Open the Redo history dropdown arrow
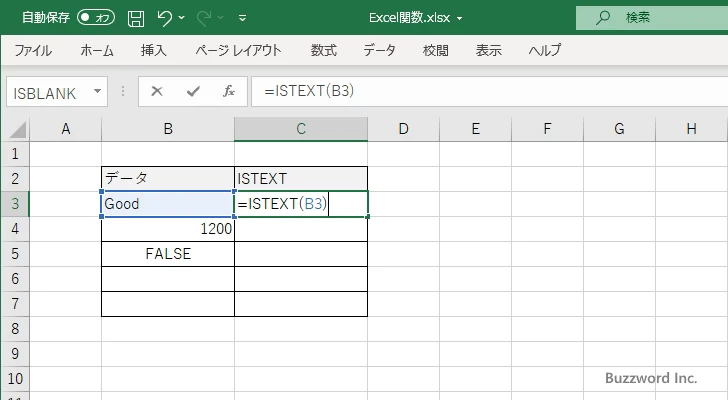Viewport: 728px width, 400px height. (x=221, y=18)
